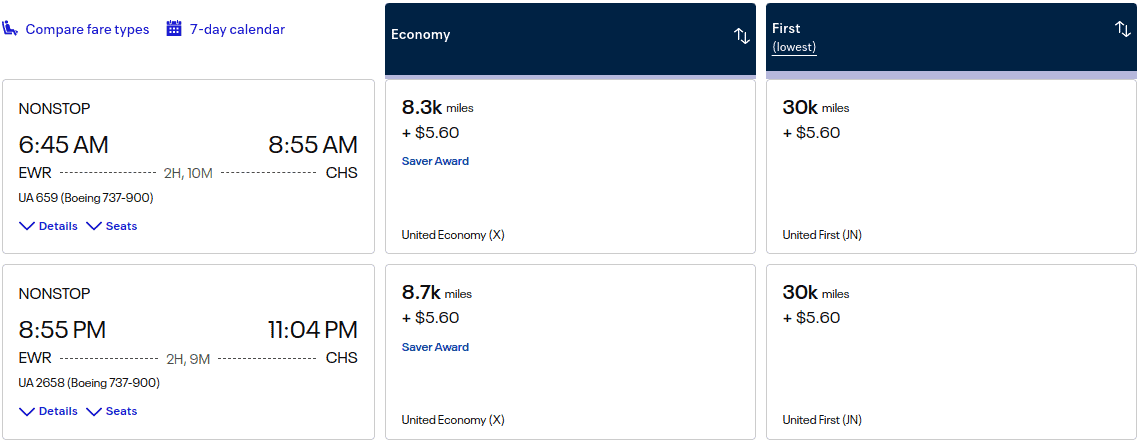Select the First (lowest) column header

click(x=940, y=38)
